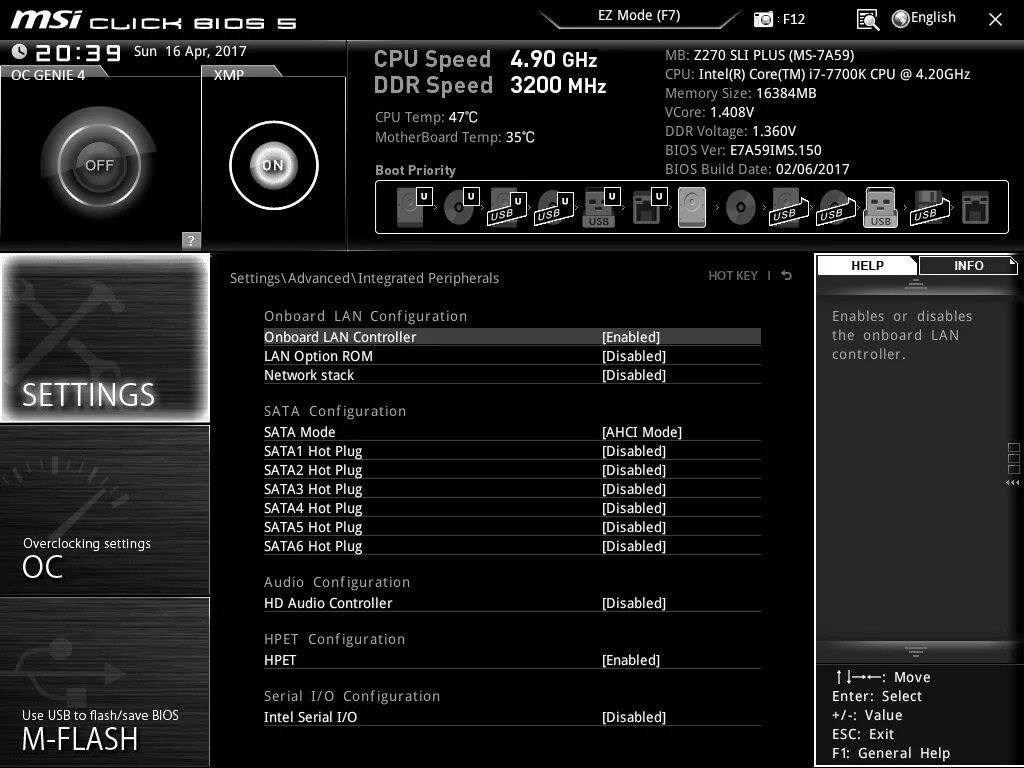Screen dimensions: 1024x768
Task: Click the screenshot camera icon next to F12
Action: 763,19
